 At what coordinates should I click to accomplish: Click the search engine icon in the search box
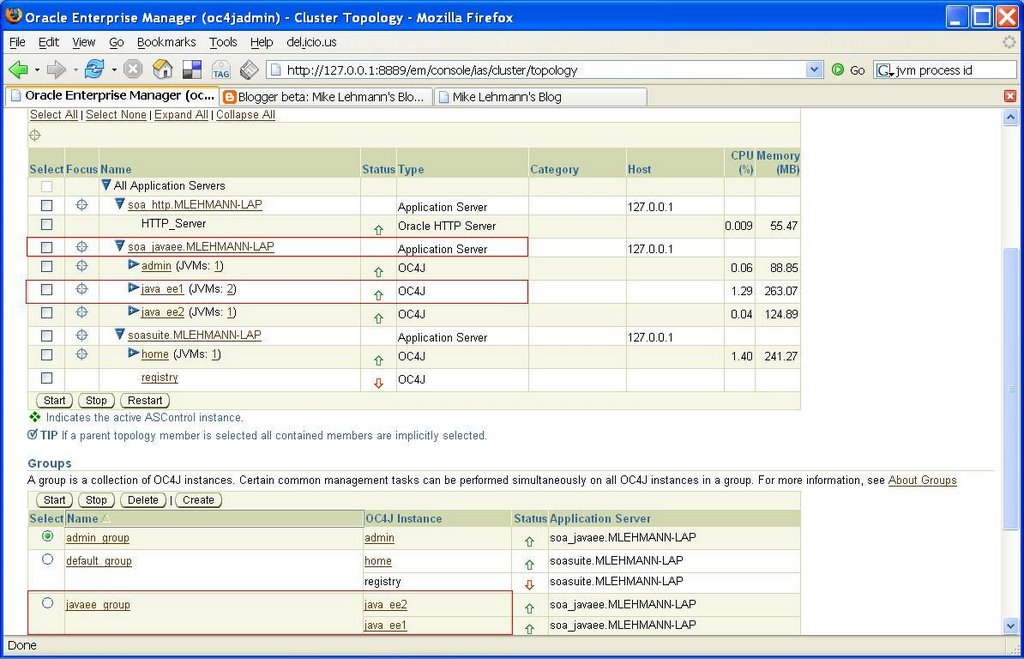pyautogui.click(x=884, y=70)
